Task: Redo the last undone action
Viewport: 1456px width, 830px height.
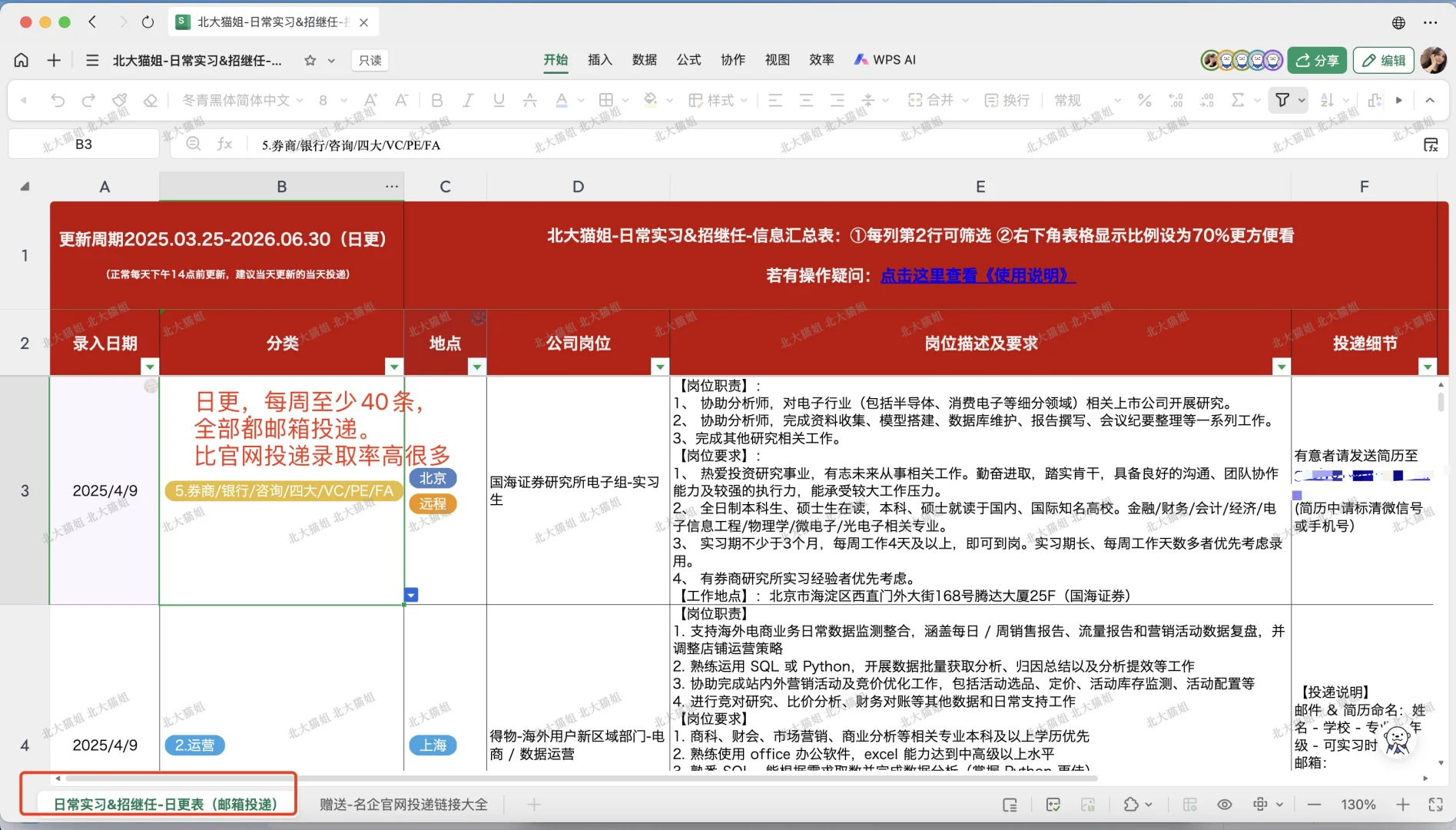Action: [x=88, y=100]
